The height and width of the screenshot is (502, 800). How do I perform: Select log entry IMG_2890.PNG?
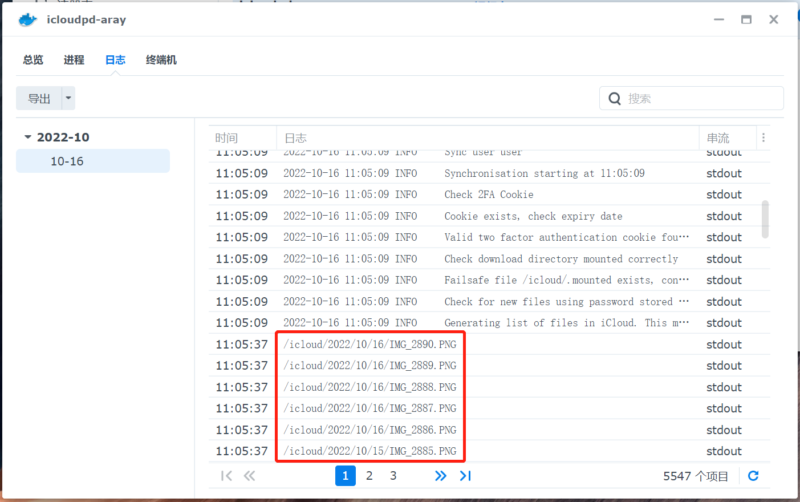489,344
